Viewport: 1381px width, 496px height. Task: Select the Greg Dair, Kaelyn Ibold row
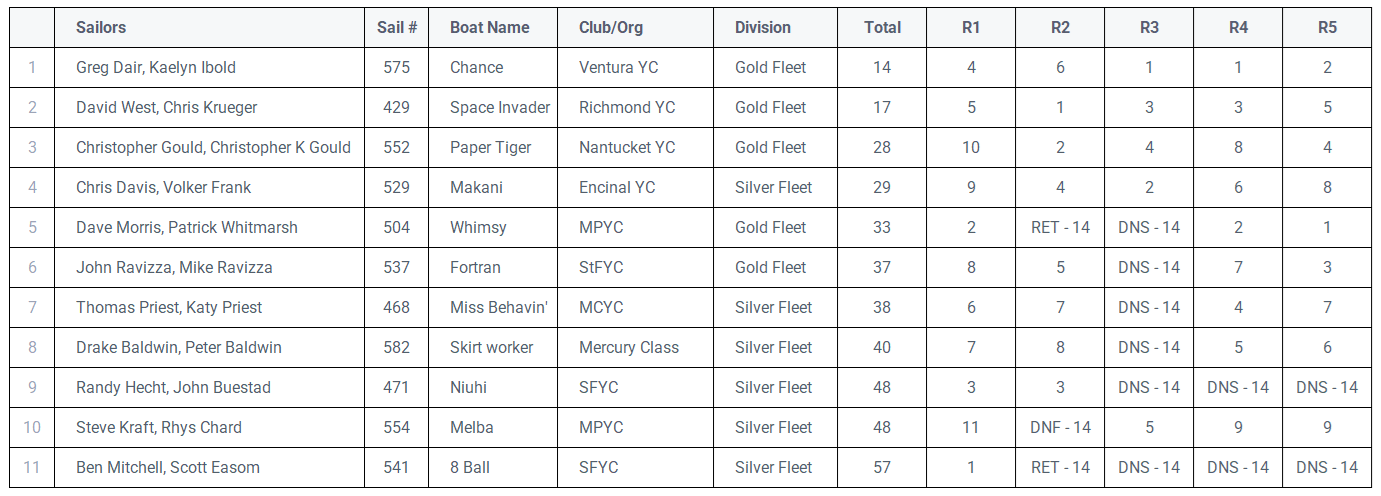(x=690, y=68)
